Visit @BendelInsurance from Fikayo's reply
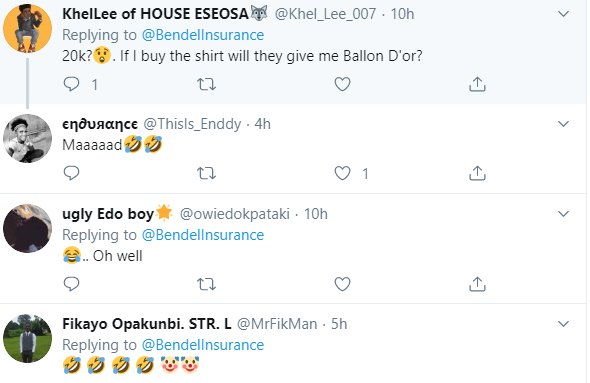The image size is (590, 383). click(x=203, y=345)
